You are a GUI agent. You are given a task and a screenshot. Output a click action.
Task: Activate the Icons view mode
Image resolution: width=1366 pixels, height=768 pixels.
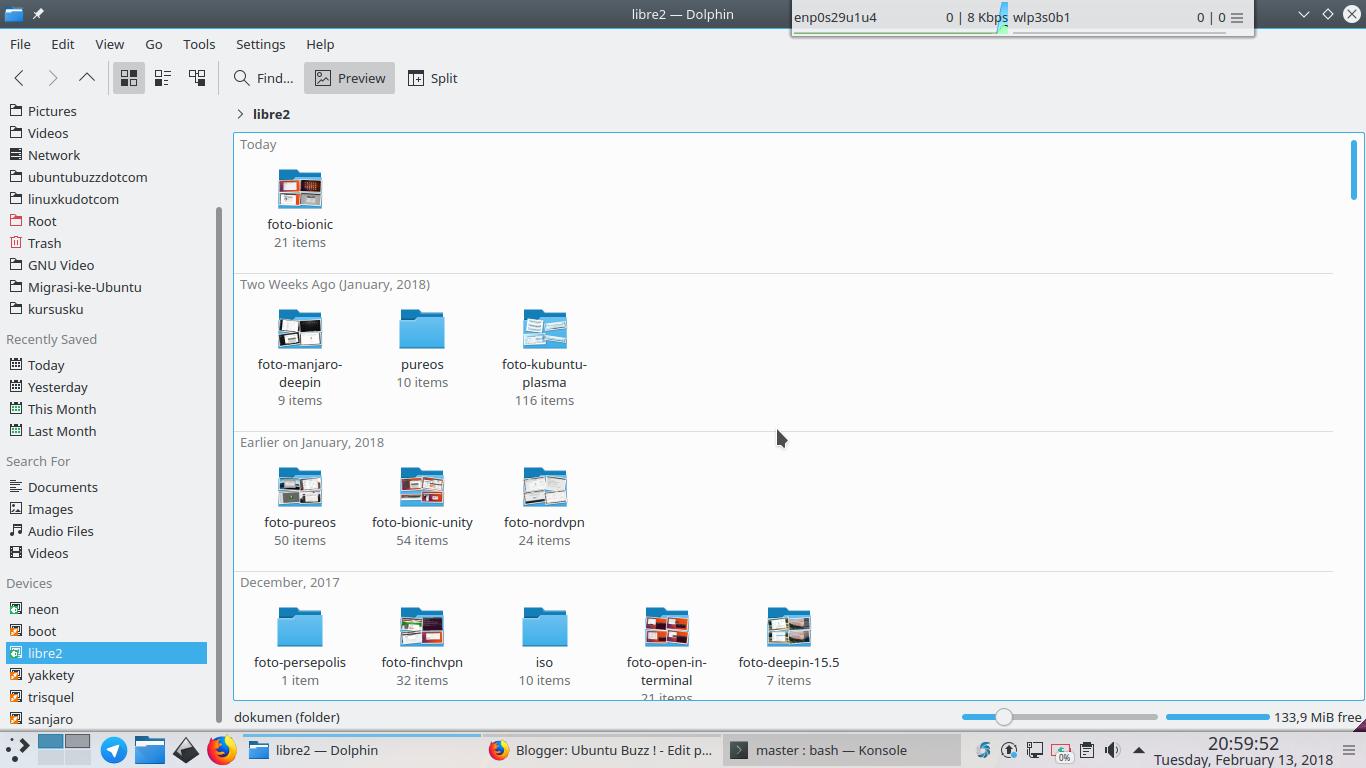(x=128, y=77)
